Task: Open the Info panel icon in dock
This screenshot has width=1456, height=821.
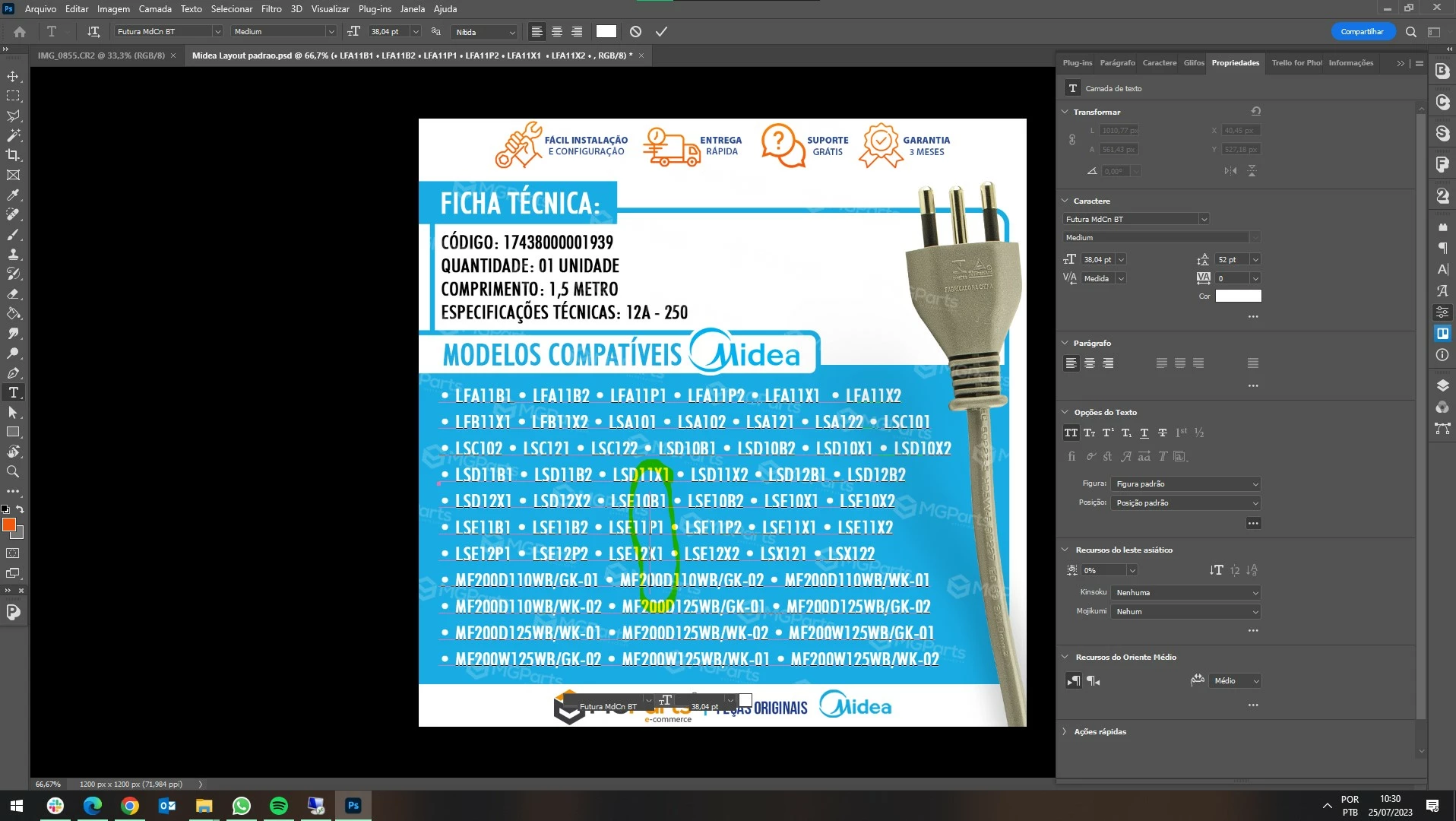Action: (1442, 355)
